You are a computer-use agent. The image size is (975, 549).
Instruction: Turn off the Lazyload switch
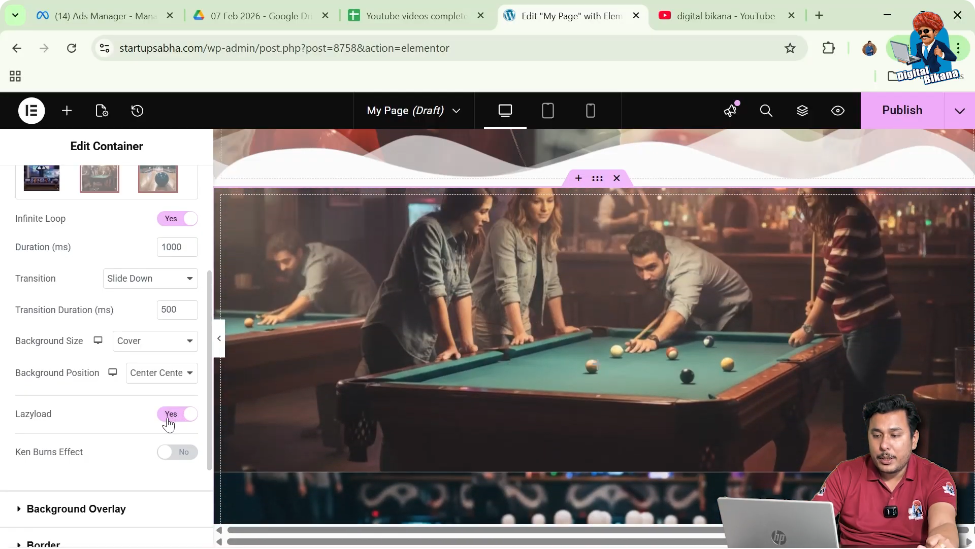click(177, 414)
